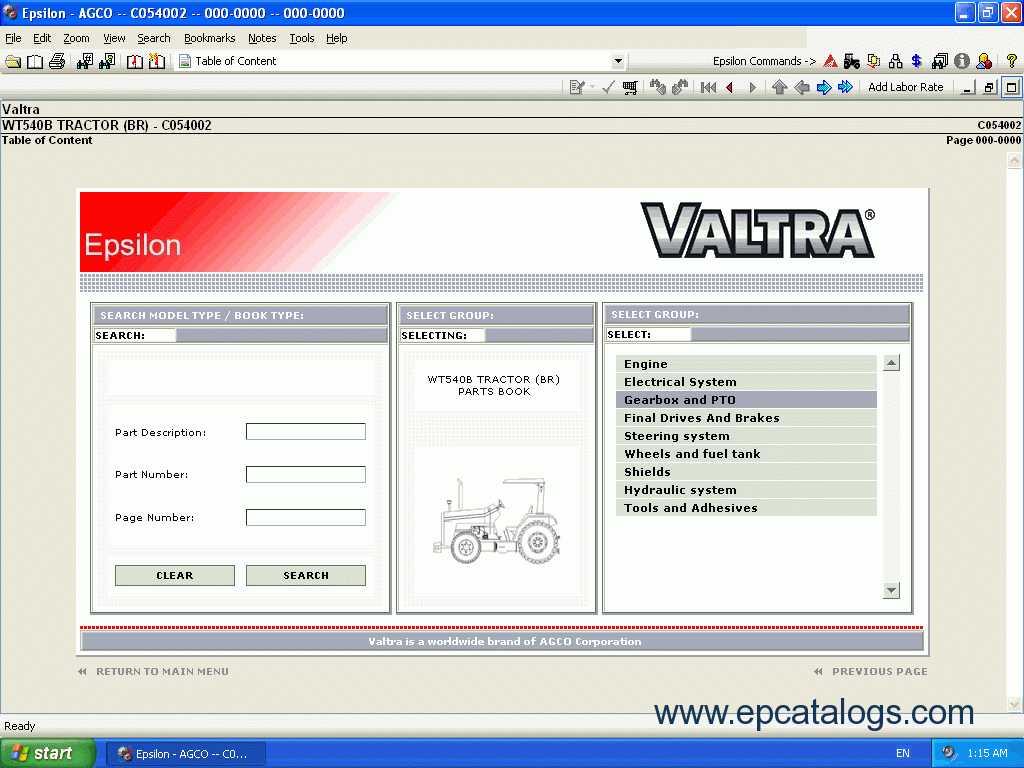Select the Wheels and fuel tank group
This screenshot has height=768, width=1024.
pyautogui.click(x=746, y=454)
